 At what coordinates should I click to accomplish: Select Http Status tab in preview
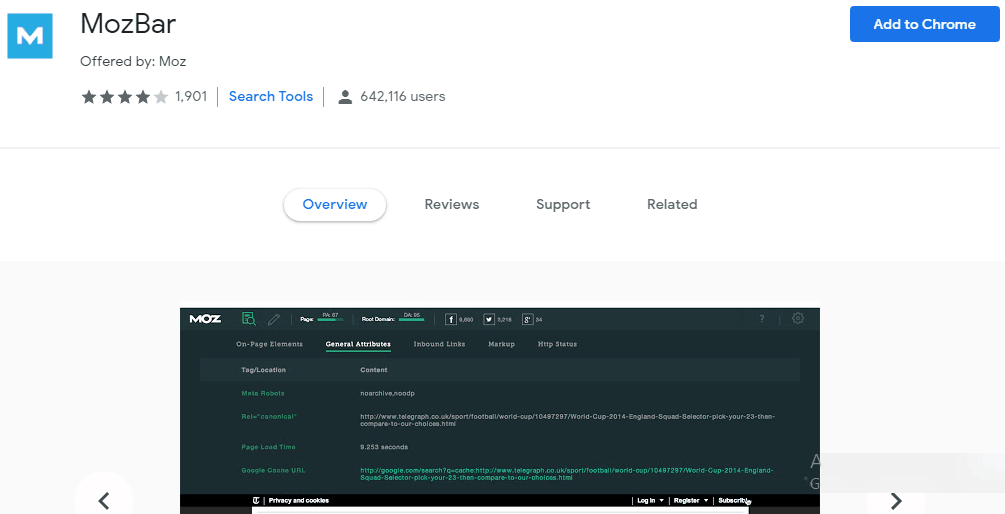coord(557,344)
